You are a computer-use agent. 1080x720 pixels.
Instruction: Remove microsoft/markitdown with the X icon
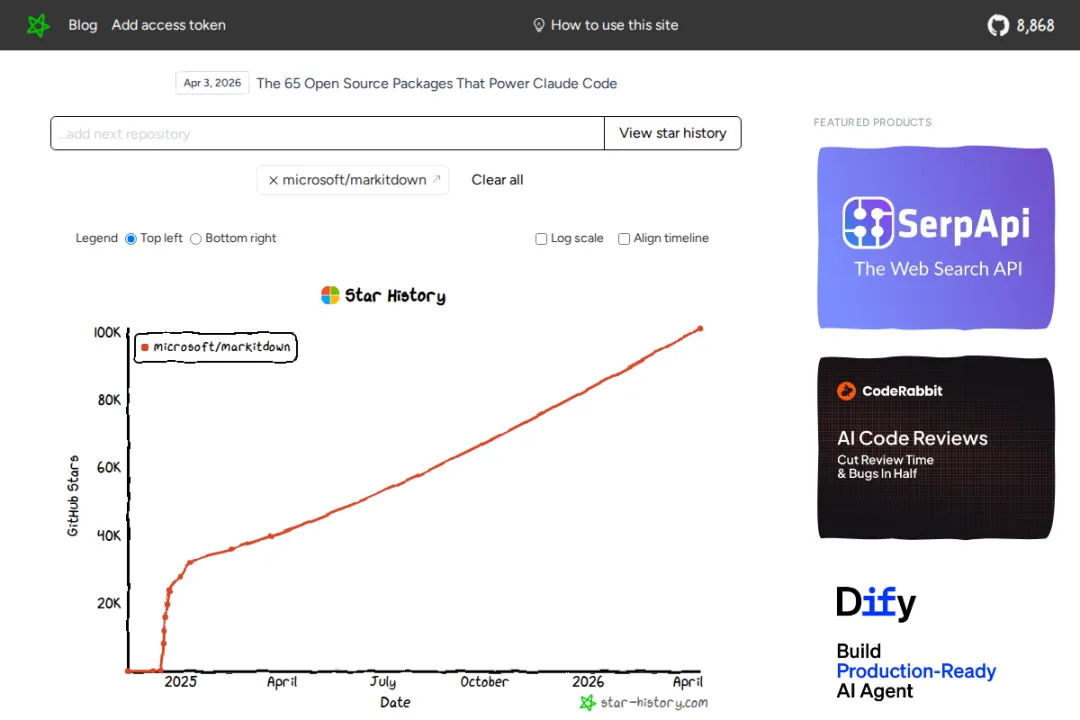273,181
